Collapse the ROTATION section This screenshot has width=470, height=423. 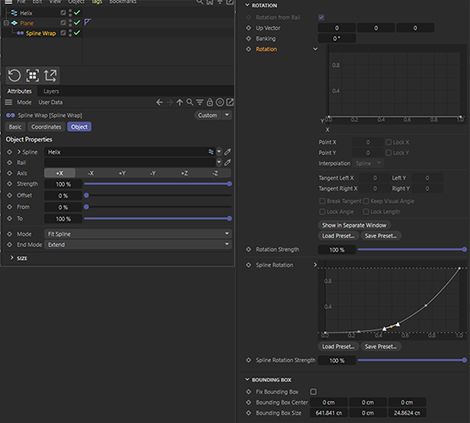click(247, 5)
